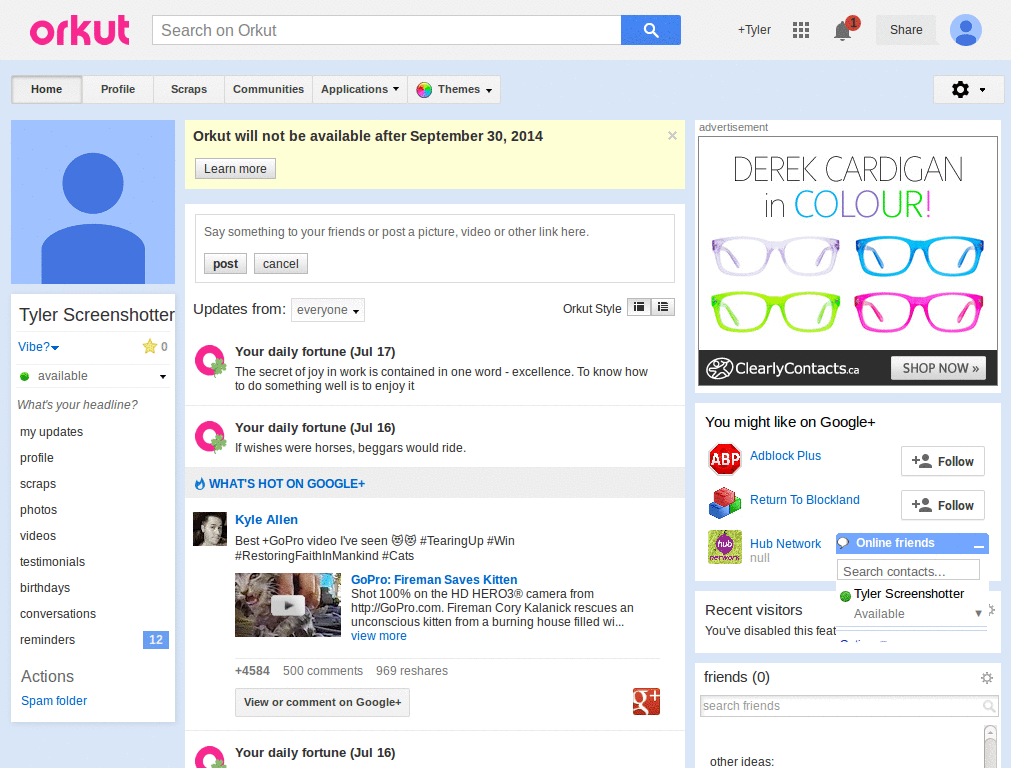This screenshot has height=768, width=1024.
Task: Open the Applications dropdown menu
Action: click(x=360, y=89)
